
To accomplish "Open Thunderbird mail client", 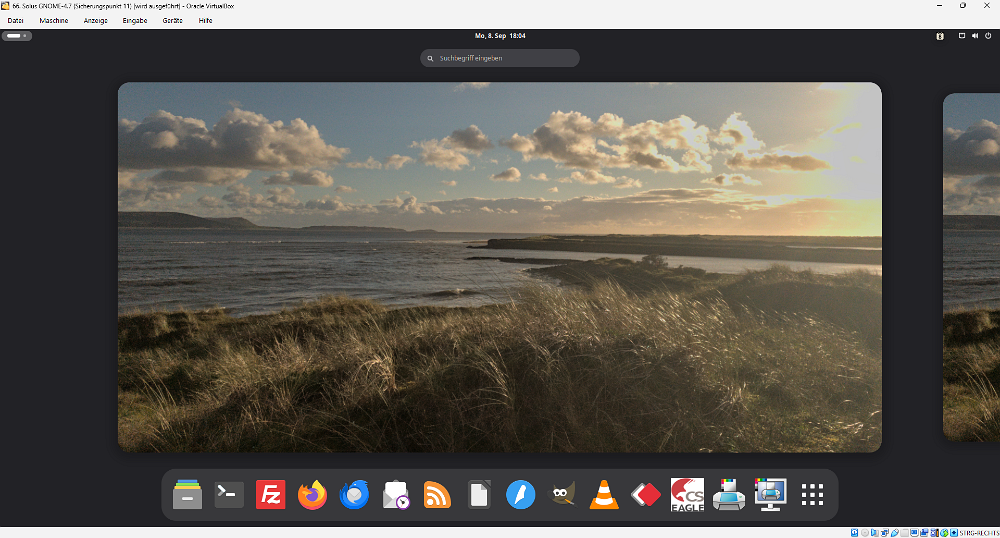I will [x=354, y=494].
